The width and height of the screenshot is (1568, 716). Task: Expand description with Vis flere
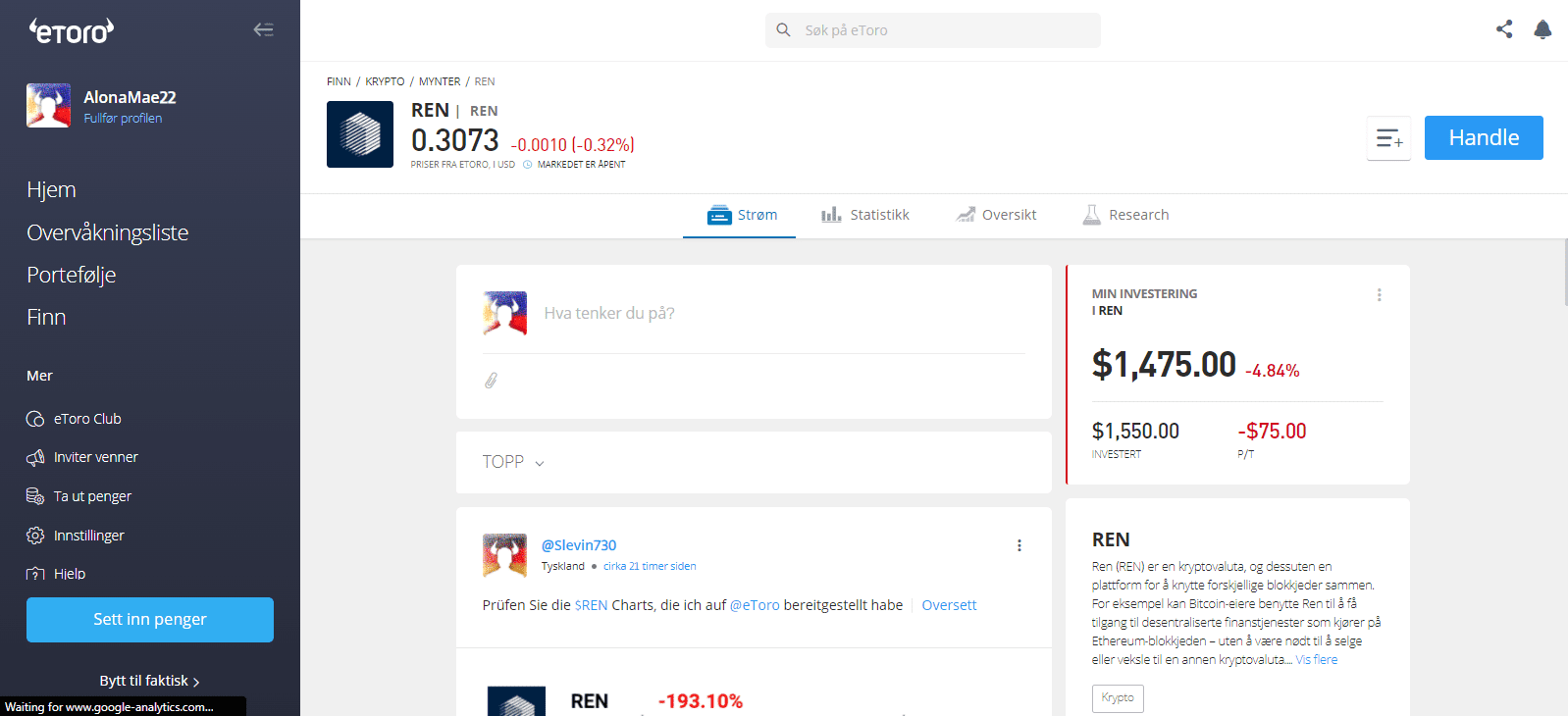(1316, 660)
